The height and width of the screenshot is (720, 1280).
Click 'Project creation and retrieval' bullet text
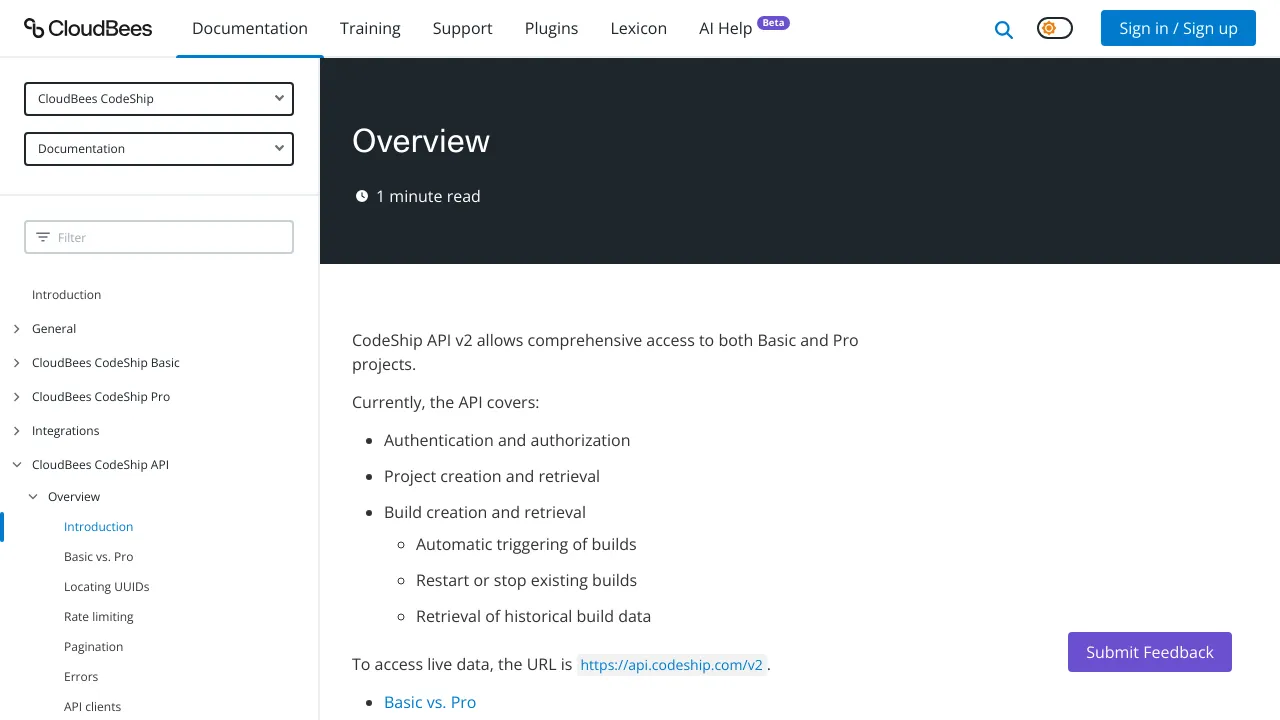(x=492, y=477)
